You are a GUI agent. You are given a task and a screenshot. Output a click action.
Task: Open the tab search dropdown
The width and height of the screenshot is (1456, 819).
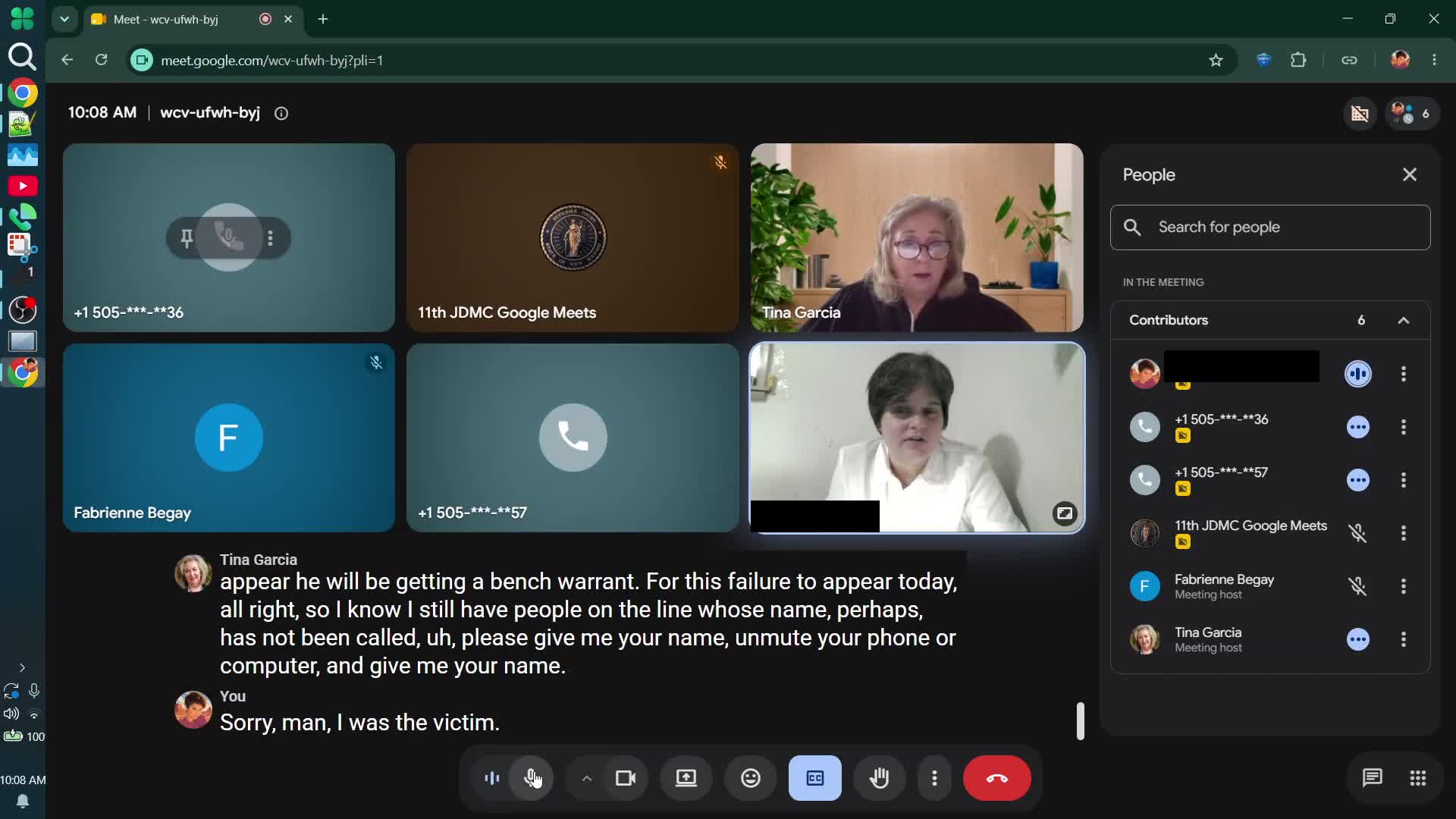(x=64, y=19)
